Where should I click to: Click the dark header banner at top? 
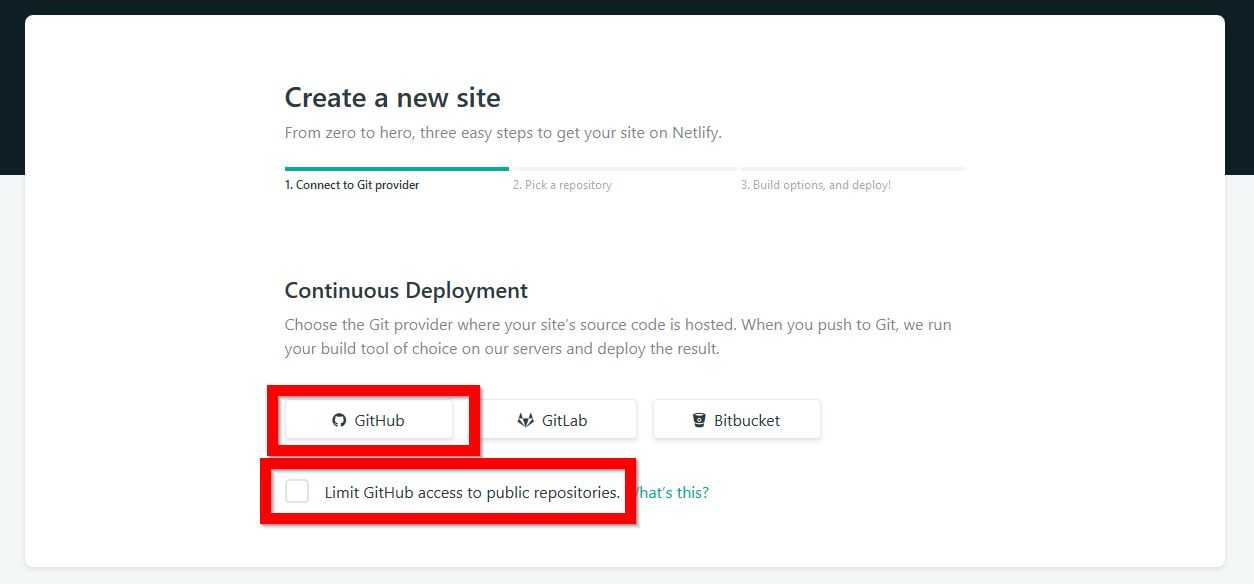(627, 6)
